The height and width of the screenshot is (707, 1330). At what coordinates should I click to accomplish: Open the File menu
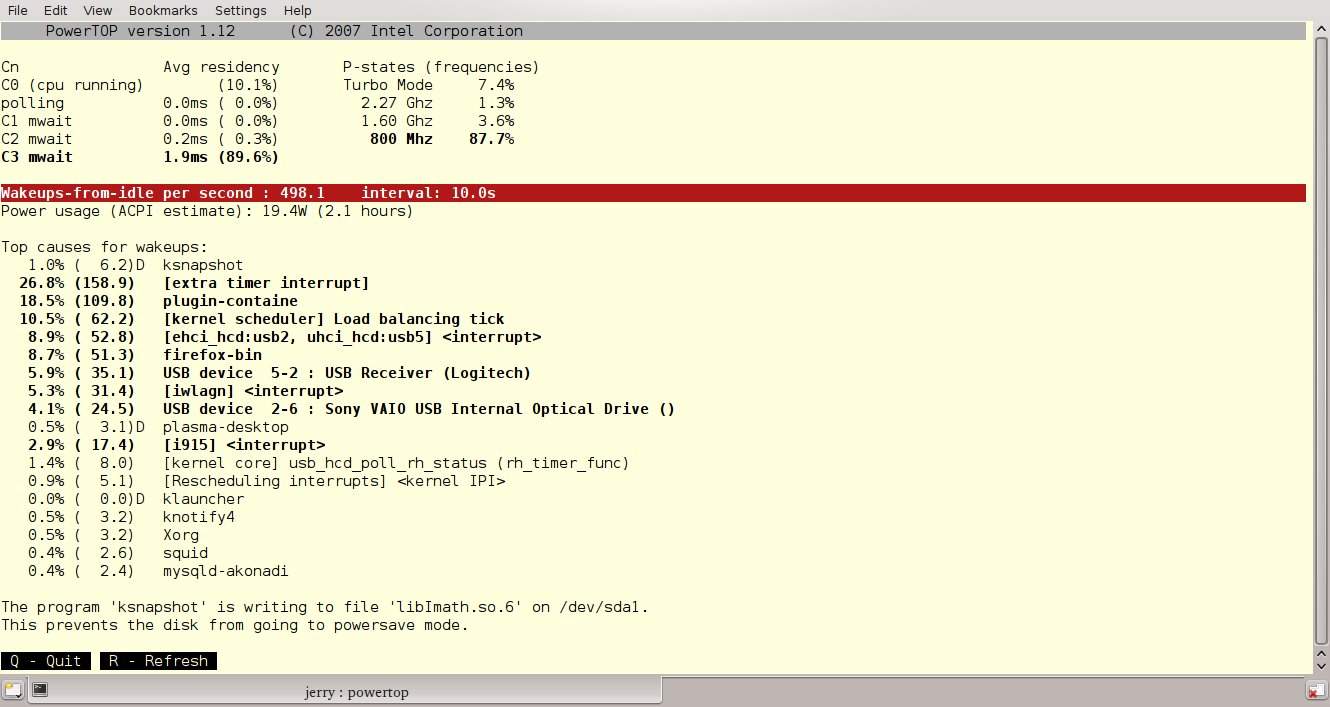[17, 10]
